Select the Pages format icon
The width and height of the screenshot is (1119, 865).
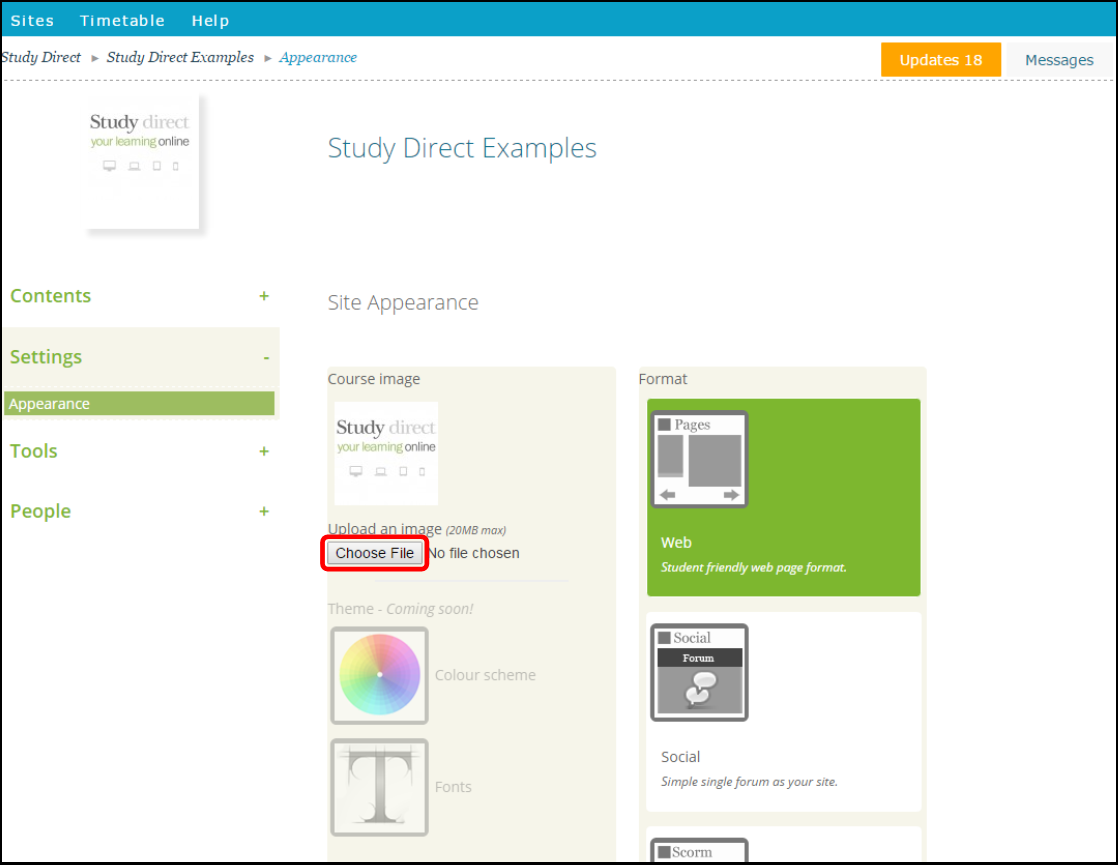pyautogui.click(x=699, y=459)
